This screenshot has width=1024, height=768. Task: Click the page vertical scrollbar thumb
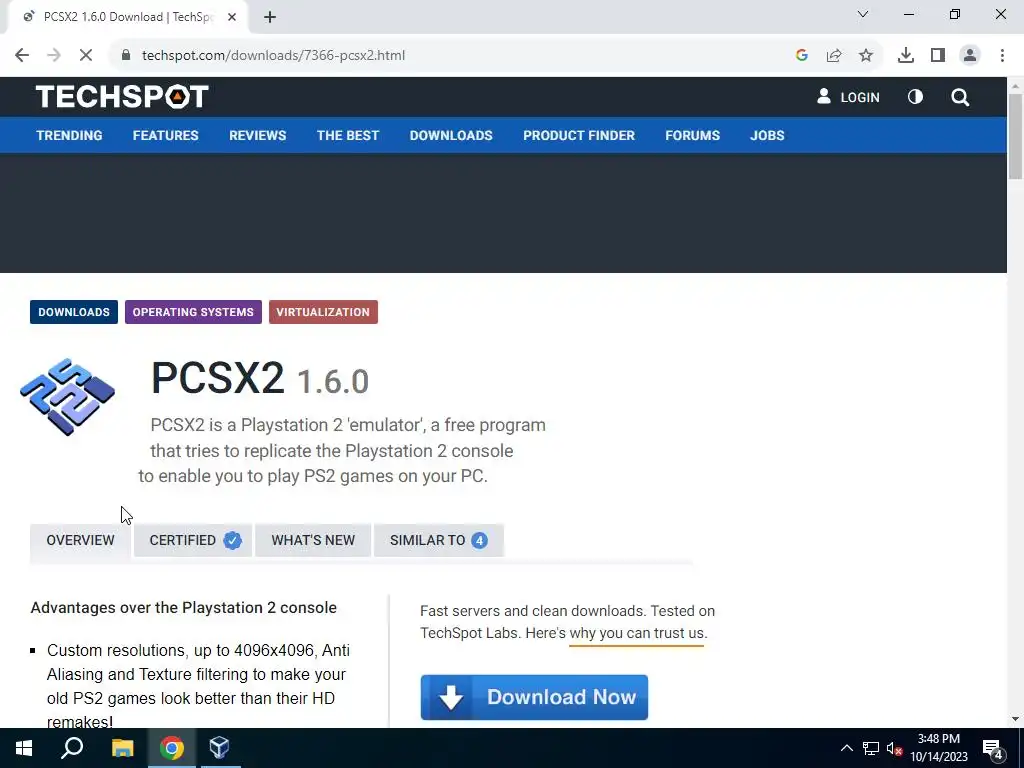point(1015,135)
